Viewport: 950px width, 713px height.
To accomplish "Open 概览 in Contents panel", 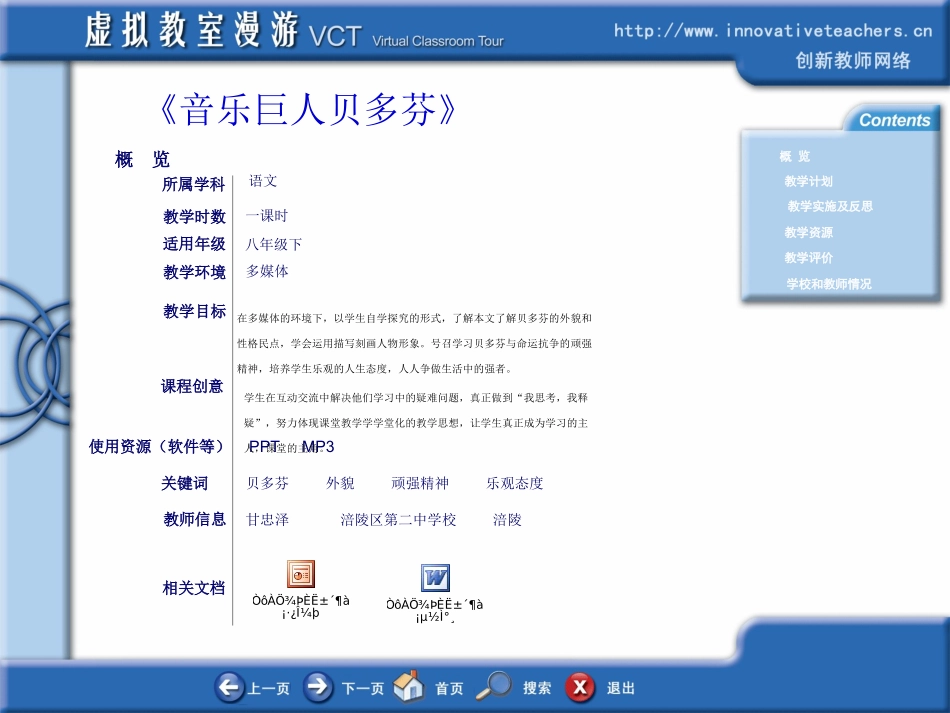I will coord(794,156).
